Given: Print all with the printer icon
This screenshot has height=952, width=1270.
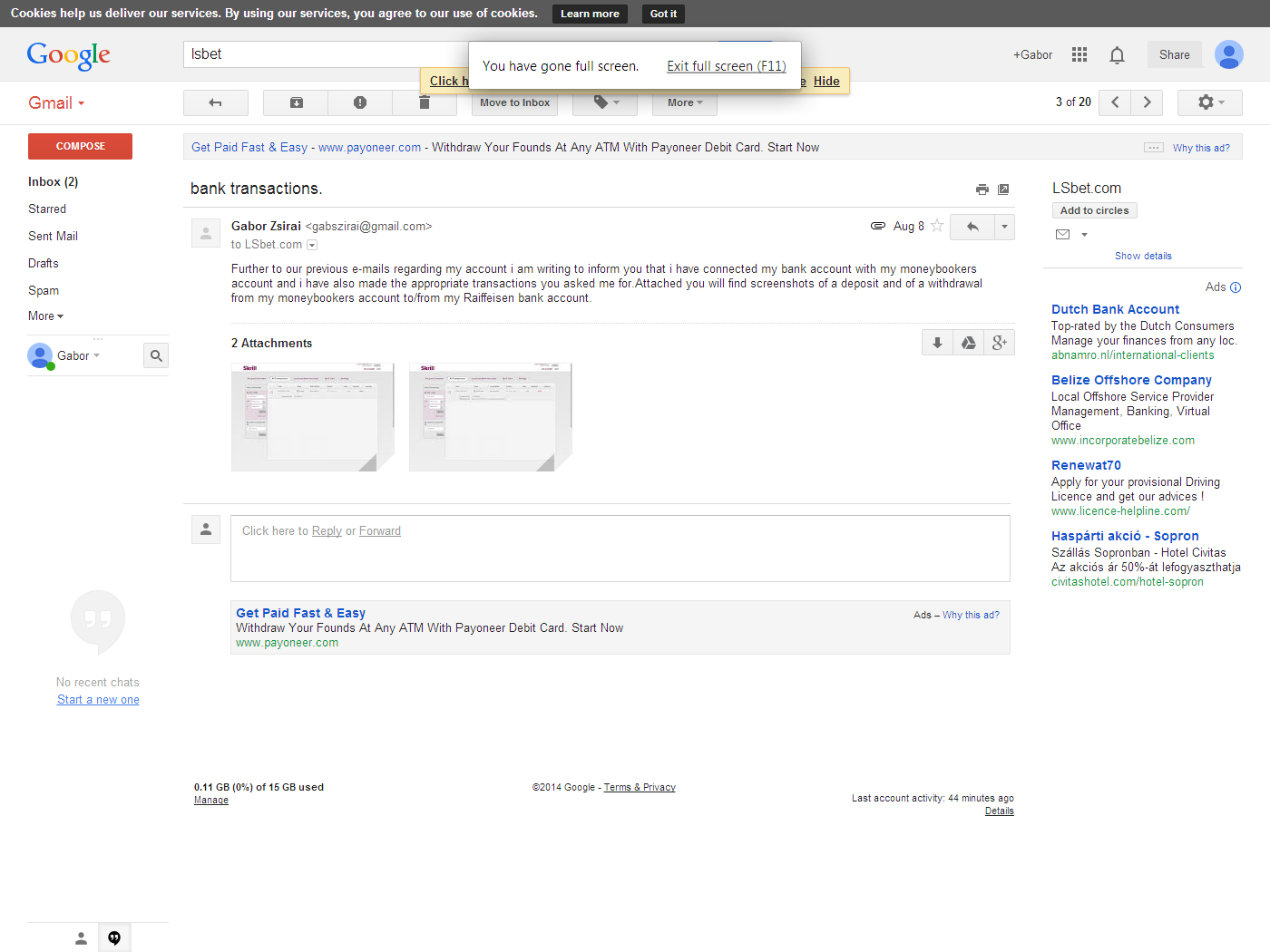Looking at the screenshot, I should point(982,189).
